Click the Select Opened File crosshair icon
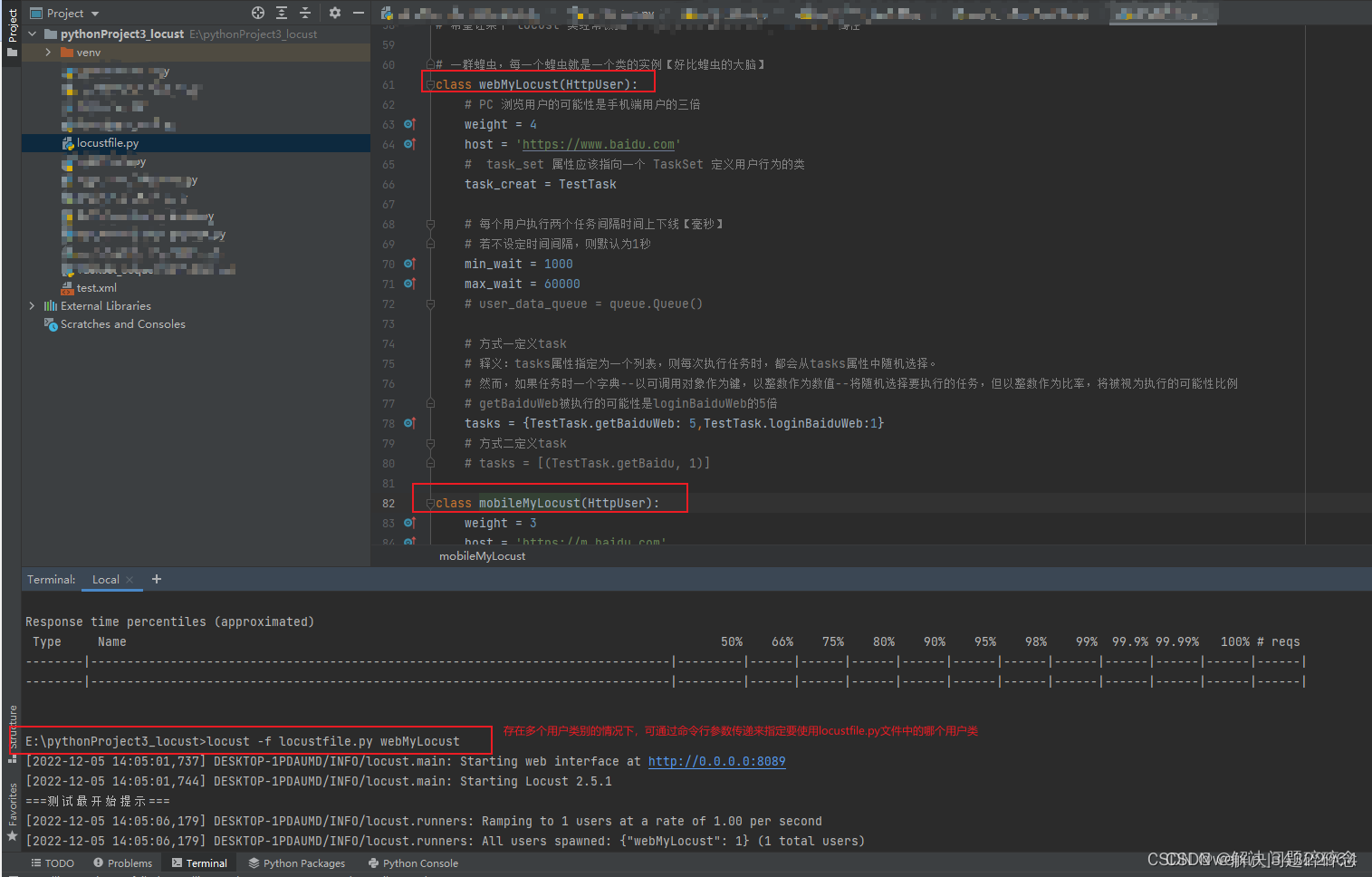This screenshot has width=1372, height=877. [x=258, y=13]
